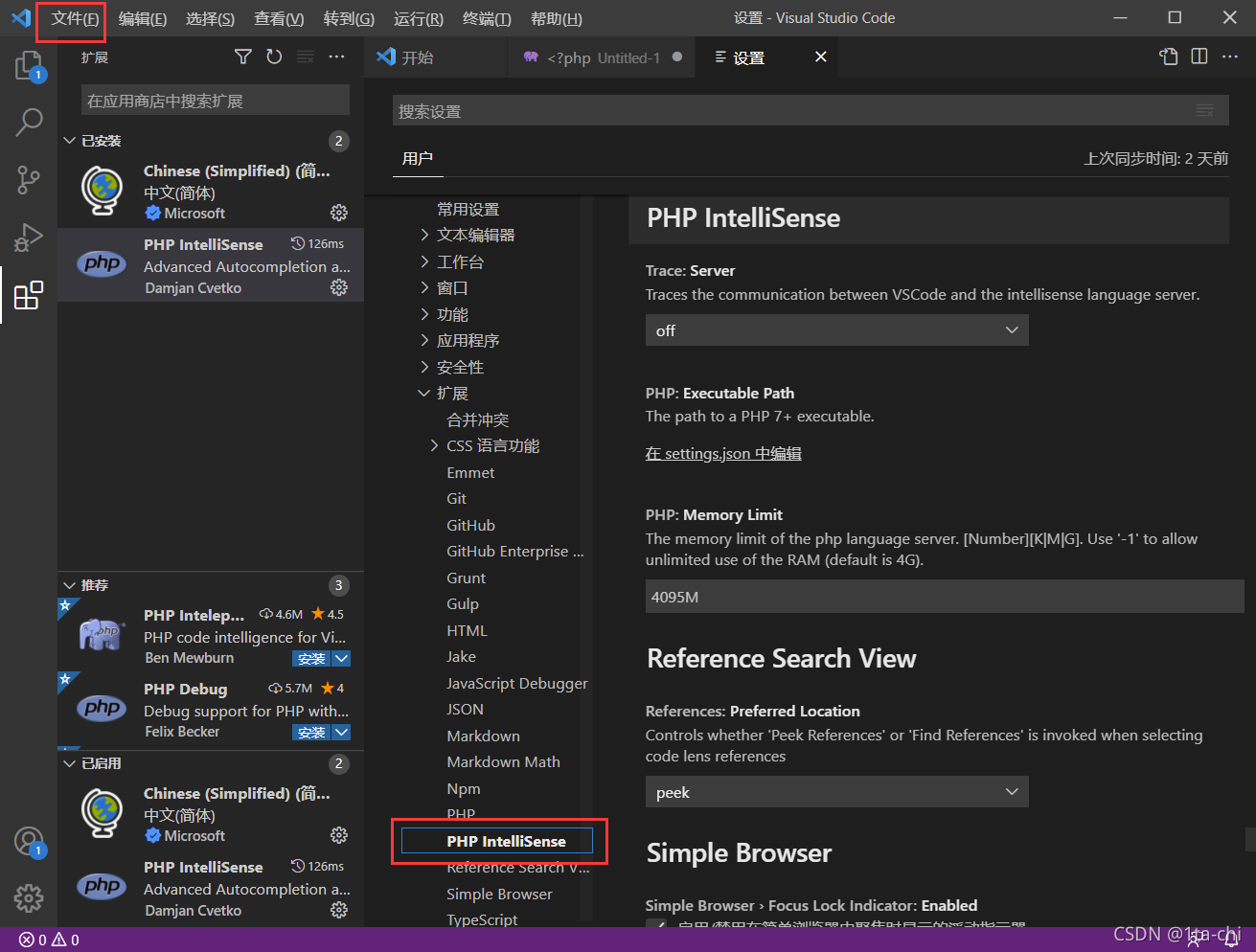Focus the 搜索设置 settings search box

[811, 111]
